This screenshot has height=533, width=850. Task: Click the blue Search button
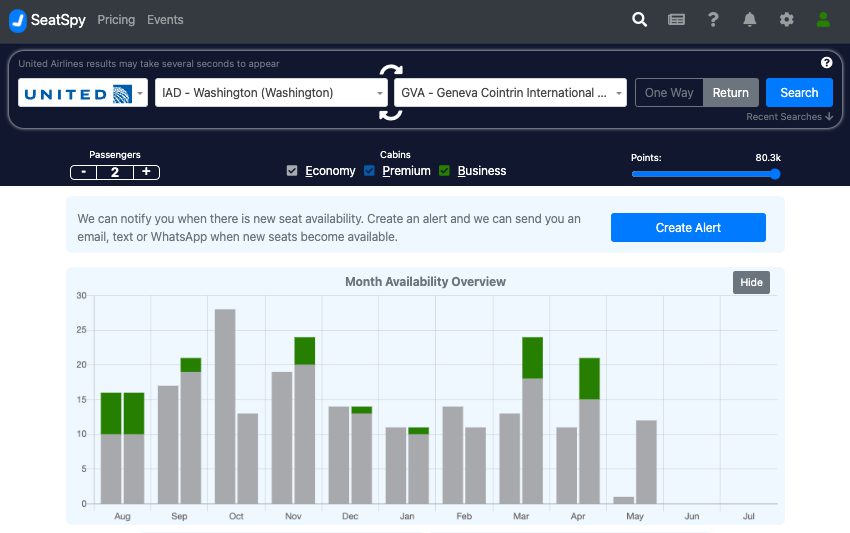pos(799,93)
